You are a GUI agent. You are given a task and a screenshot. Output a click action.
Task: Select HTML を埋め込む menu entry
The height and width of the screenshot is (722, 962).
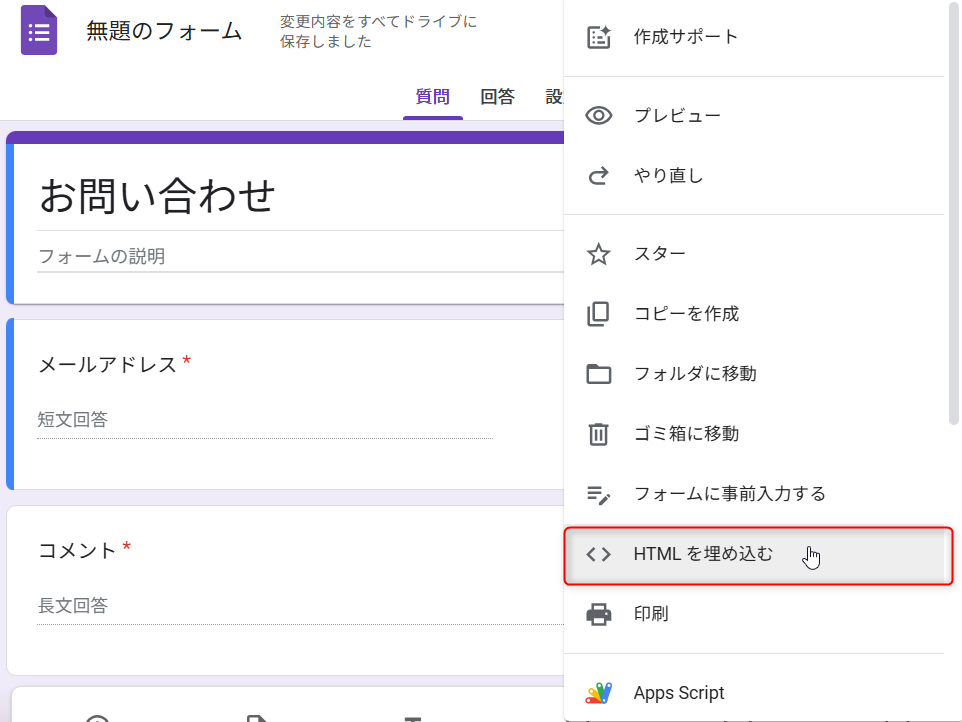(758, 555)
